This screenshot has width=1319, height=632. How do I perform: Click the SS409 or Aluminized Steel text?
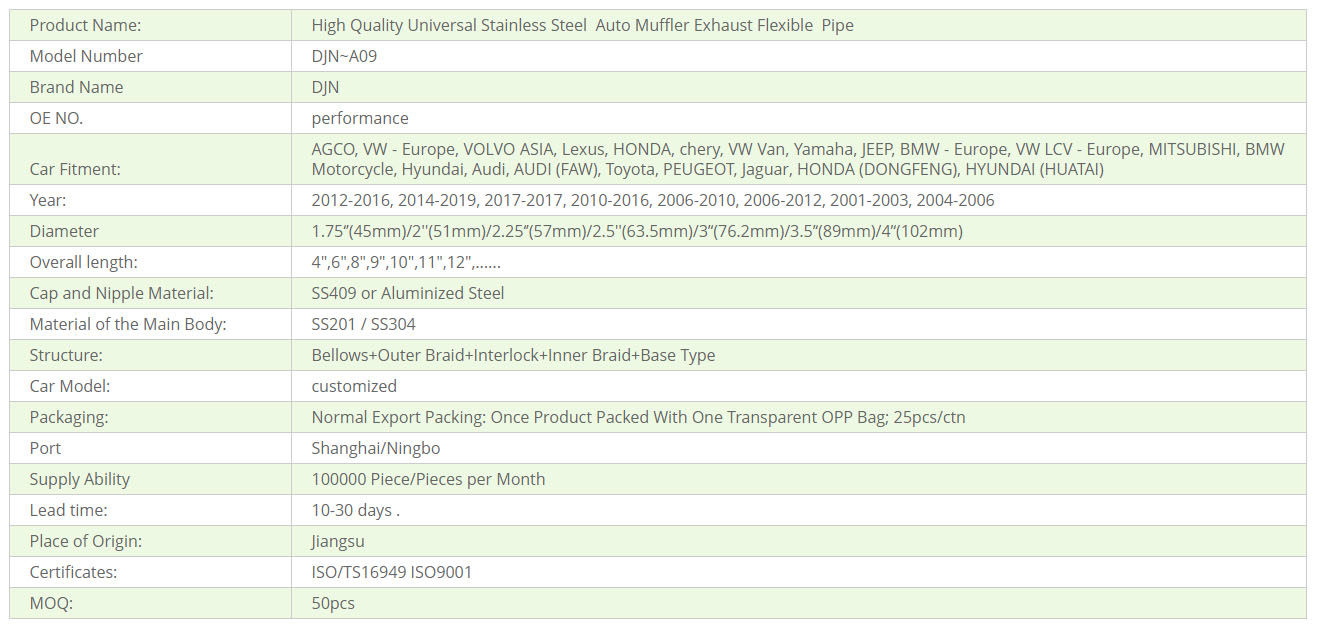pyautogui.click(x=408, y=293)
